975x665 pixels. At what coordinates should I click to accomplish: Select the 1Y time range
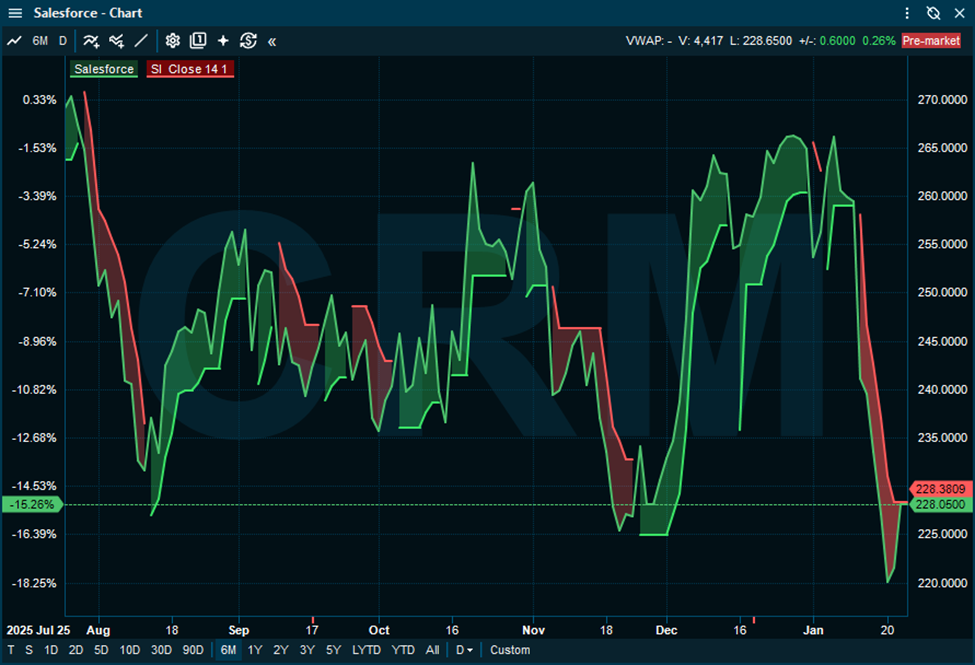(x=255, y=650)
